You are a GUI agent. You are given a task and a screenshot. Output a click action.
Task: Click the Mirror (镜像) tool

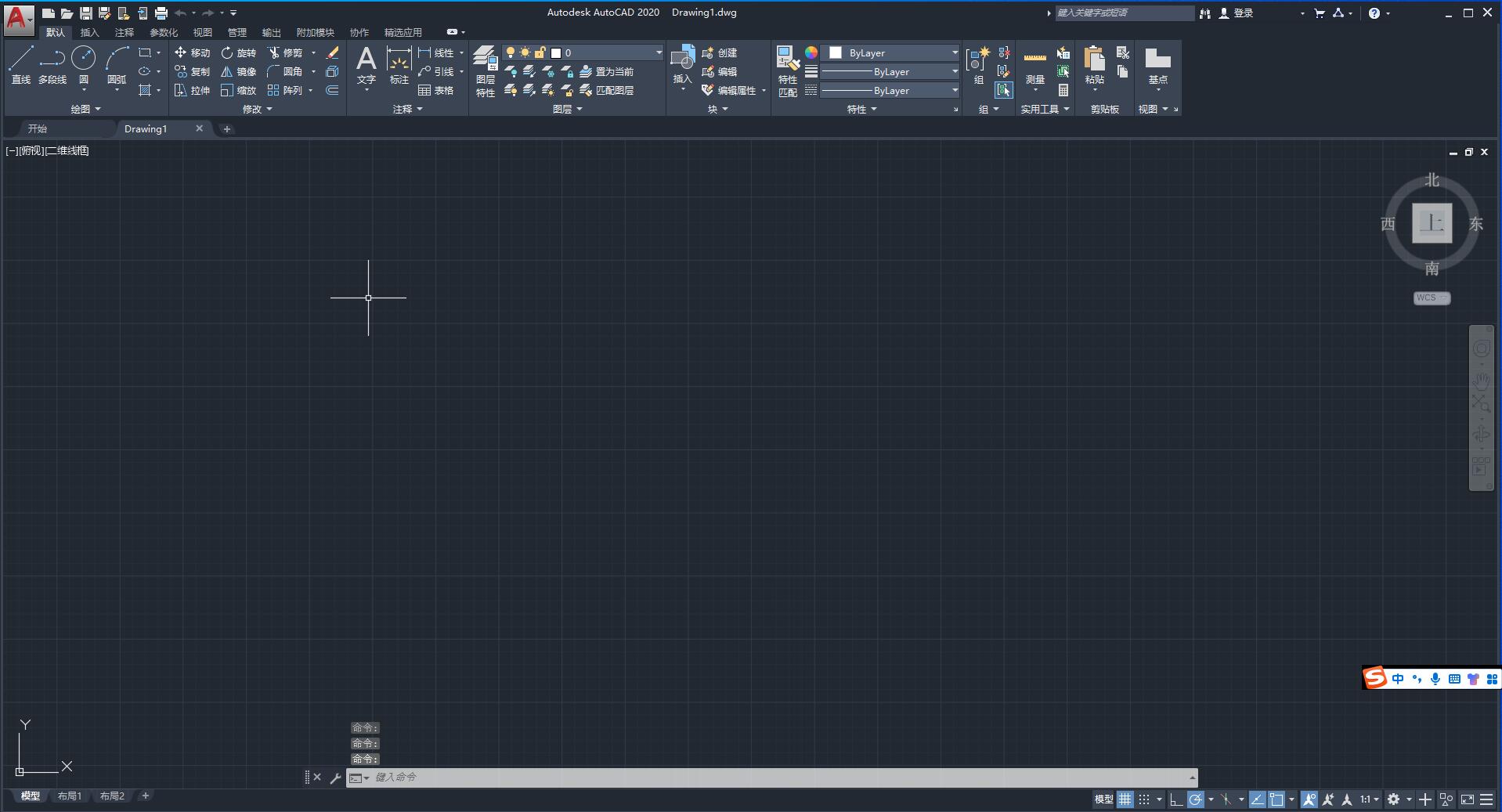pyautogui.click(x=239, y=71)
